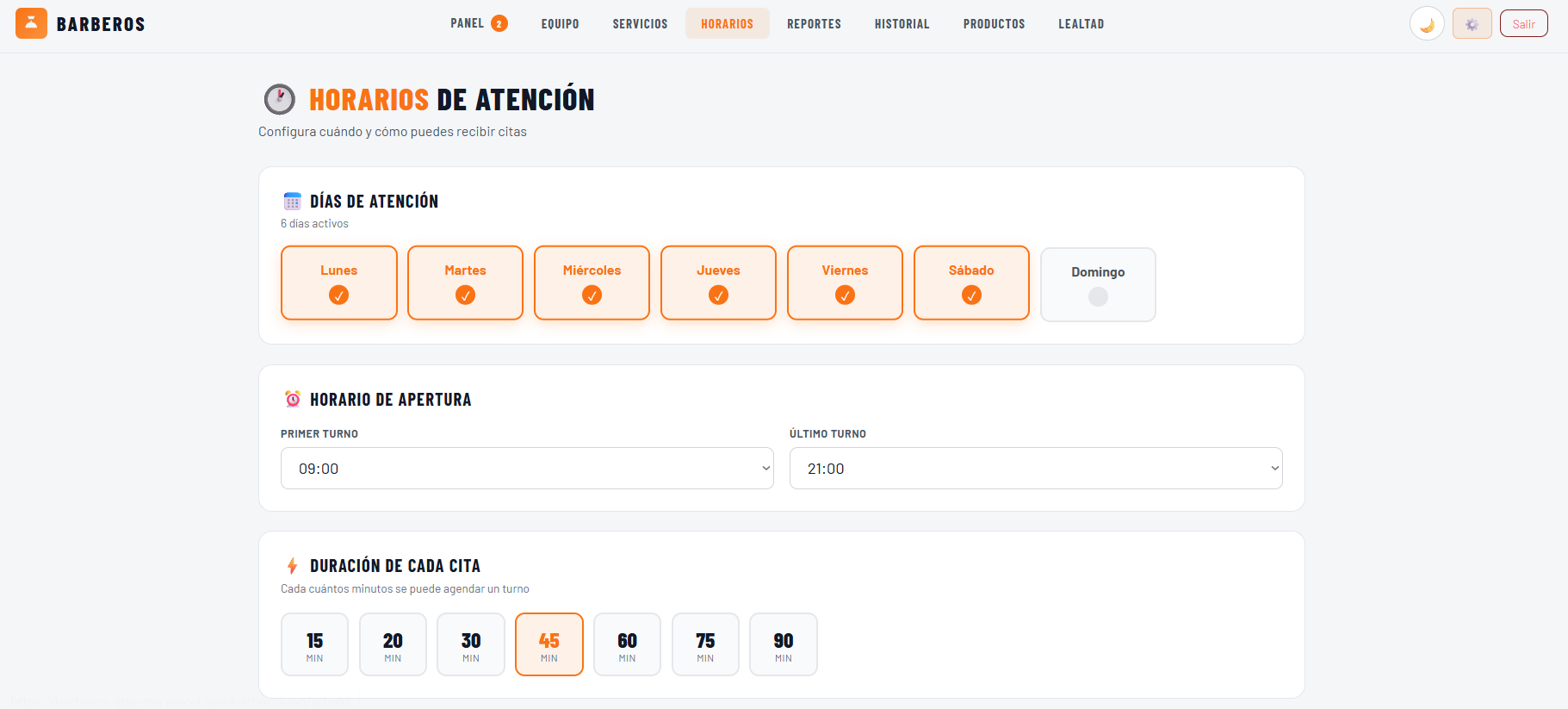Toggle Sábado working day off
The width and height of the screenshot is (1568, 709).
[971, 283]
